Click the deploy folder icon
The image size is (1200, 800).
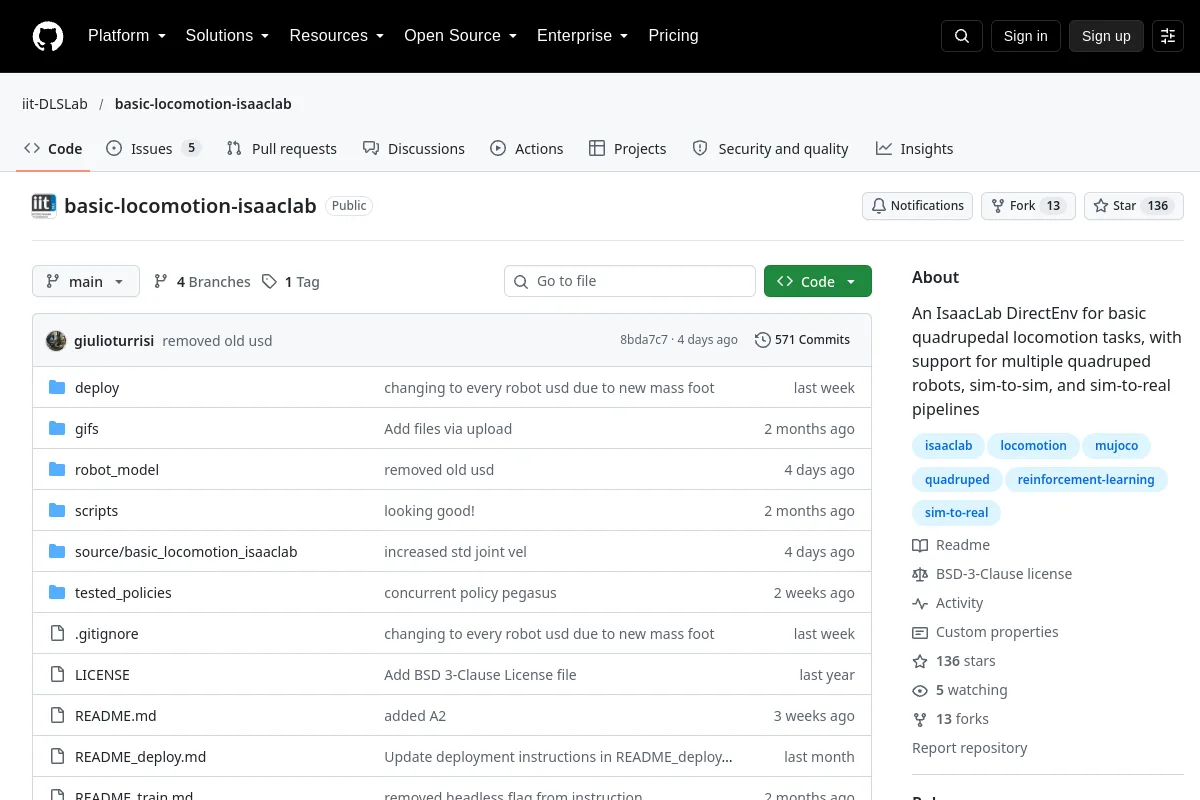(x=57, y=388)
